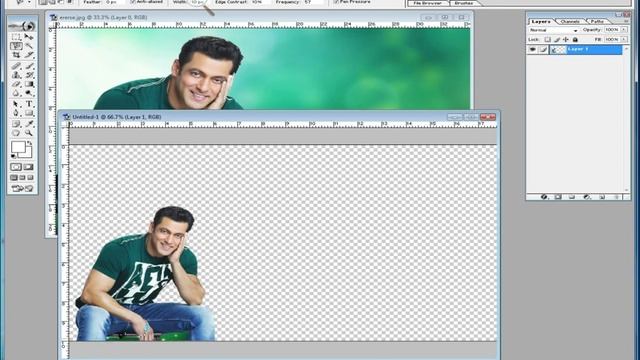The image size is (640, 360).
Task: Click the Layer 1 thumbnail
Action: pos(558,49)
